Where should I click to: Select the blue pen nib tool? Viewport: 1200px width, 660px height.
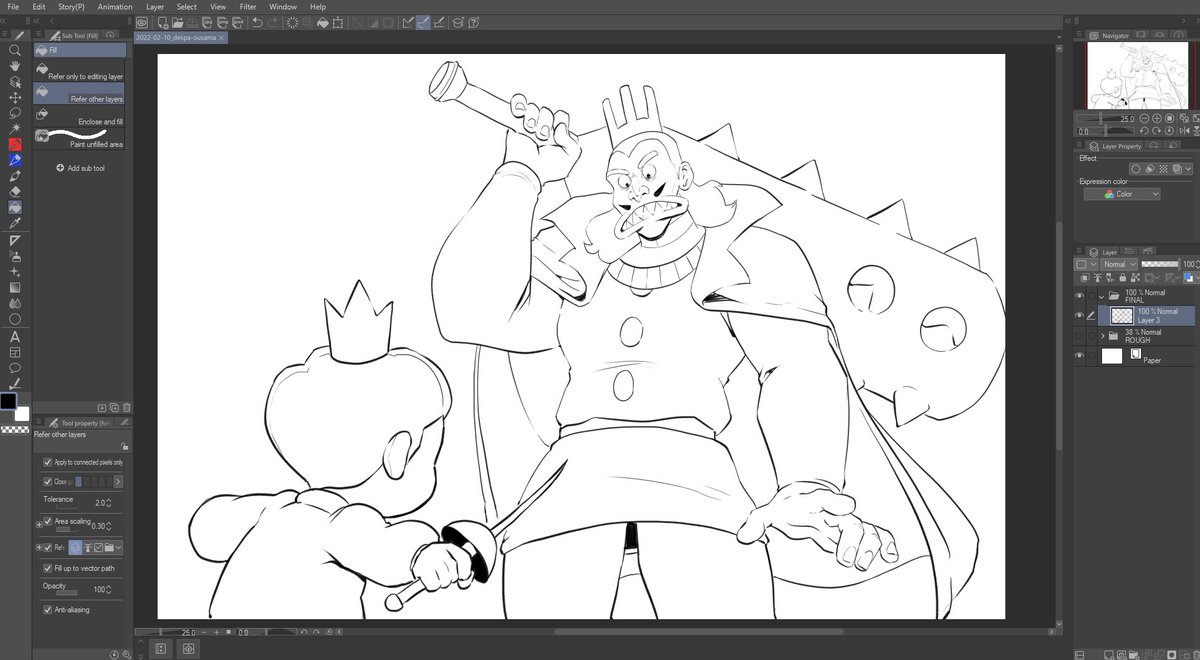15,160
